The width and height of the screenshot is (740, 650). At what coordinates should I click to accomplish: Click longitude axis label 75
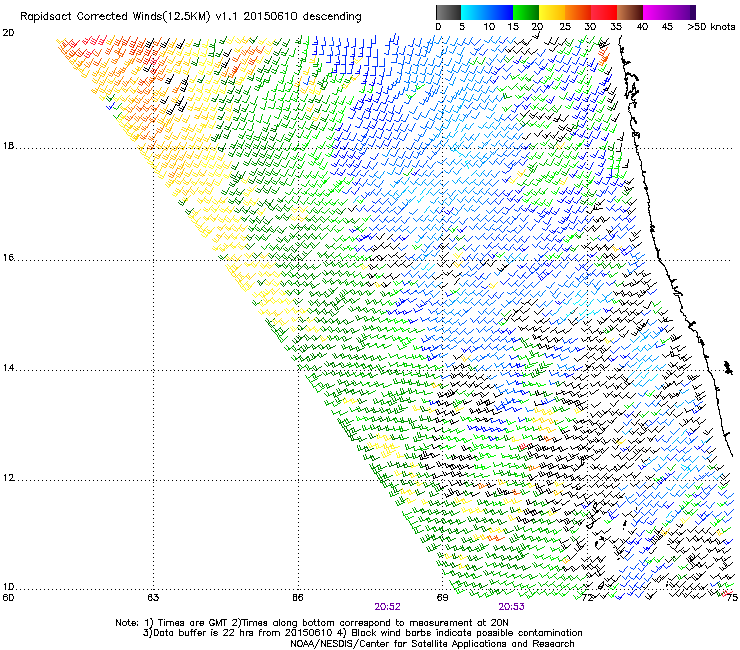(x=732, y=598)
